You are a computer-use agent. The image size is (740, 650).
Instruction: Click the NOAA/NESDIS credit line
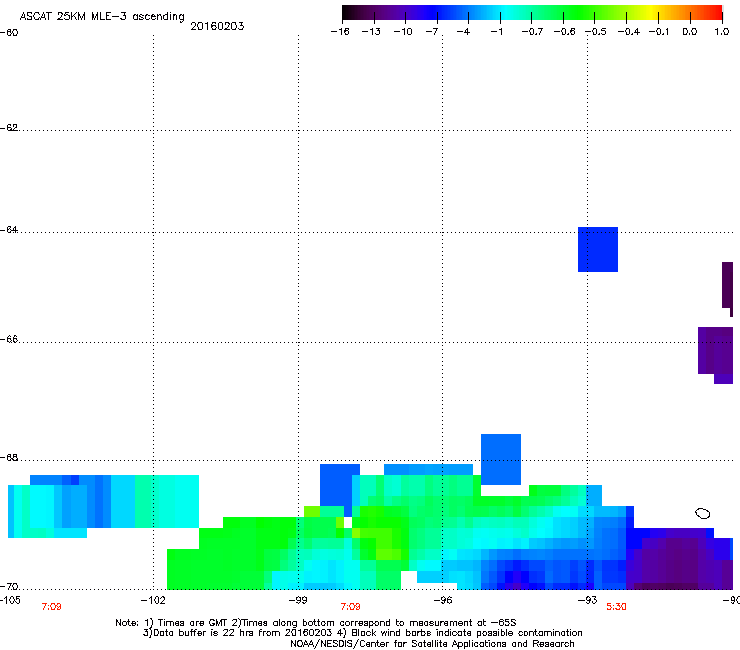[x=432, y=644]
